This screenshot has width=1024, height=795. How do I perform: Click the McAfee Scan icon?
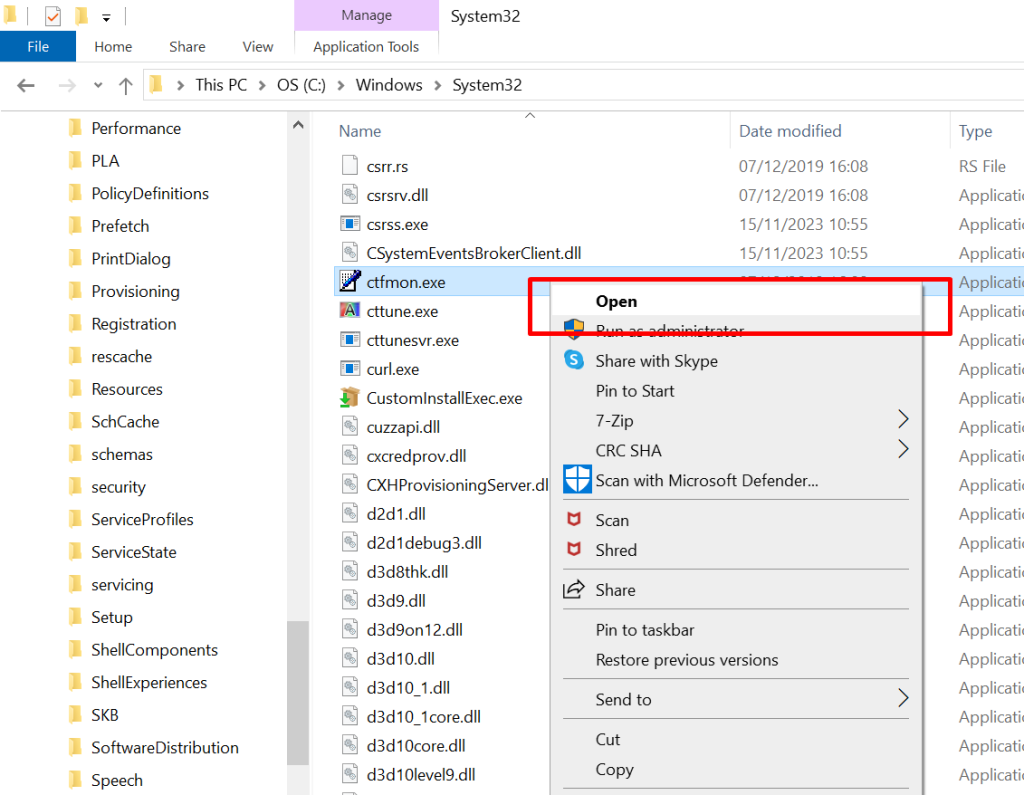tap(574, 520)
